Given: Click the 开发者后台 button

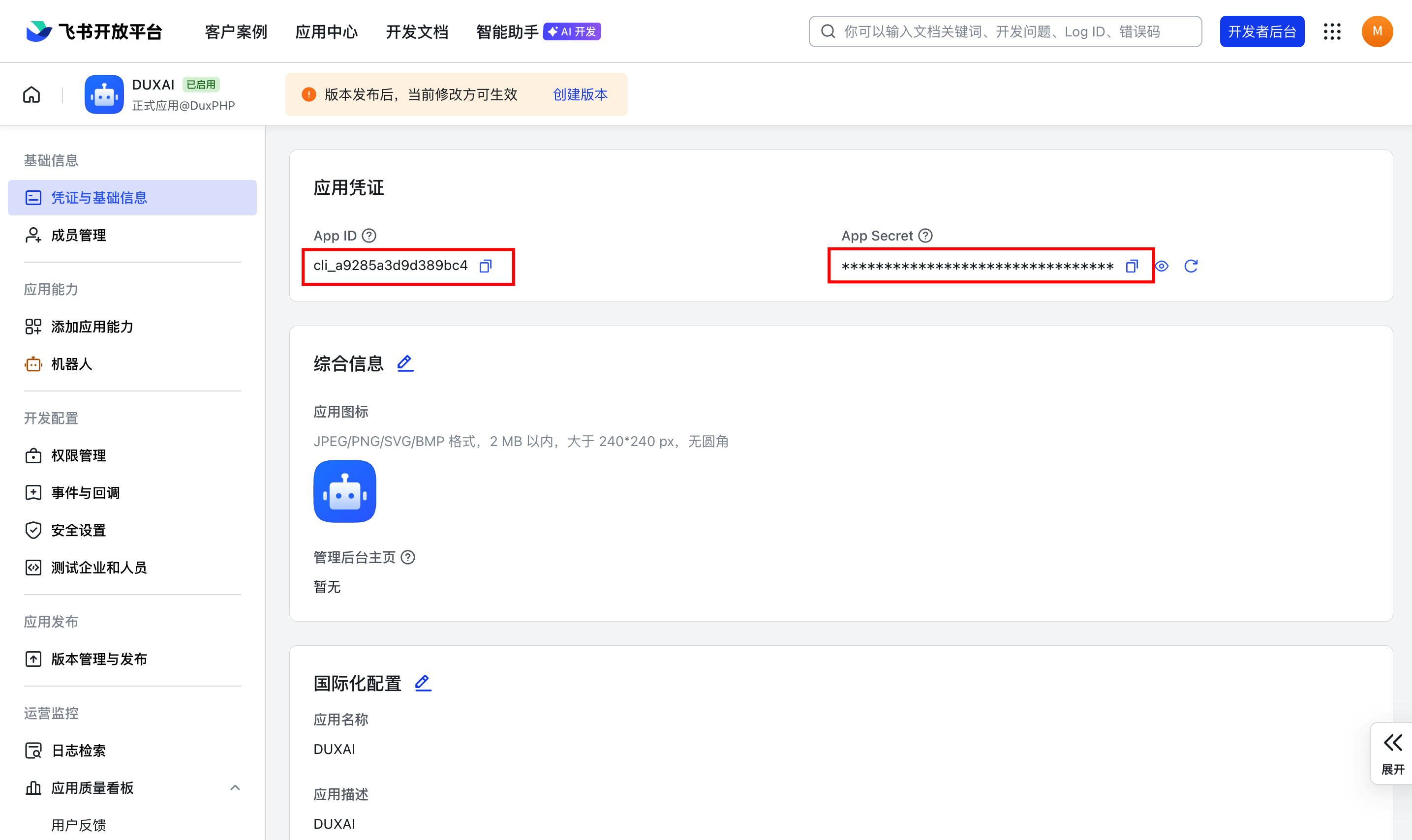Looking at the screenshot, I should (1262, 31).
